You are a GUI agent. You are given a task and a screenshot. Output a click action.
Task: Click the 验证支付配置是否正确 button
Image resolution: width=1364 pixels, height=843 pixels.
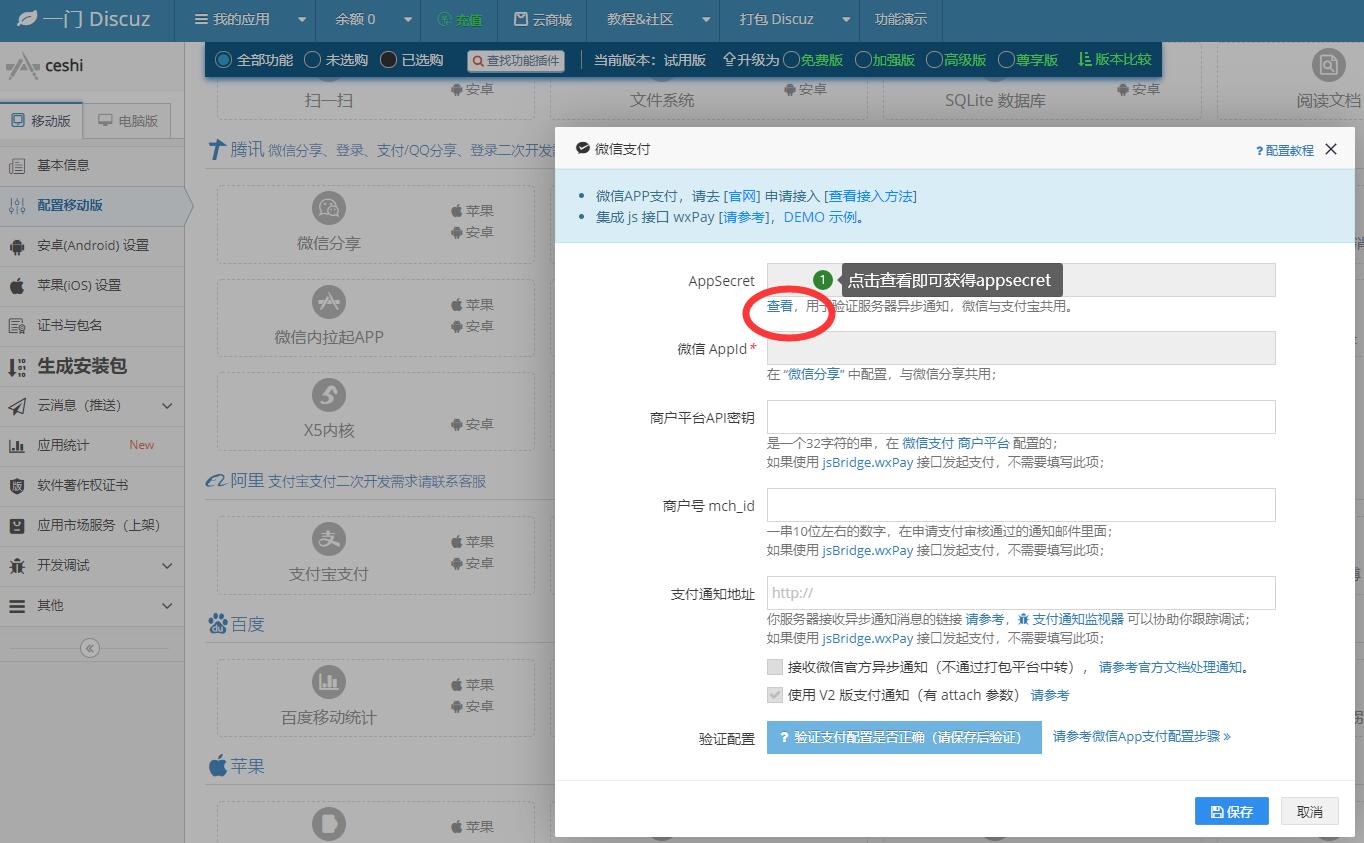(904, 737)
